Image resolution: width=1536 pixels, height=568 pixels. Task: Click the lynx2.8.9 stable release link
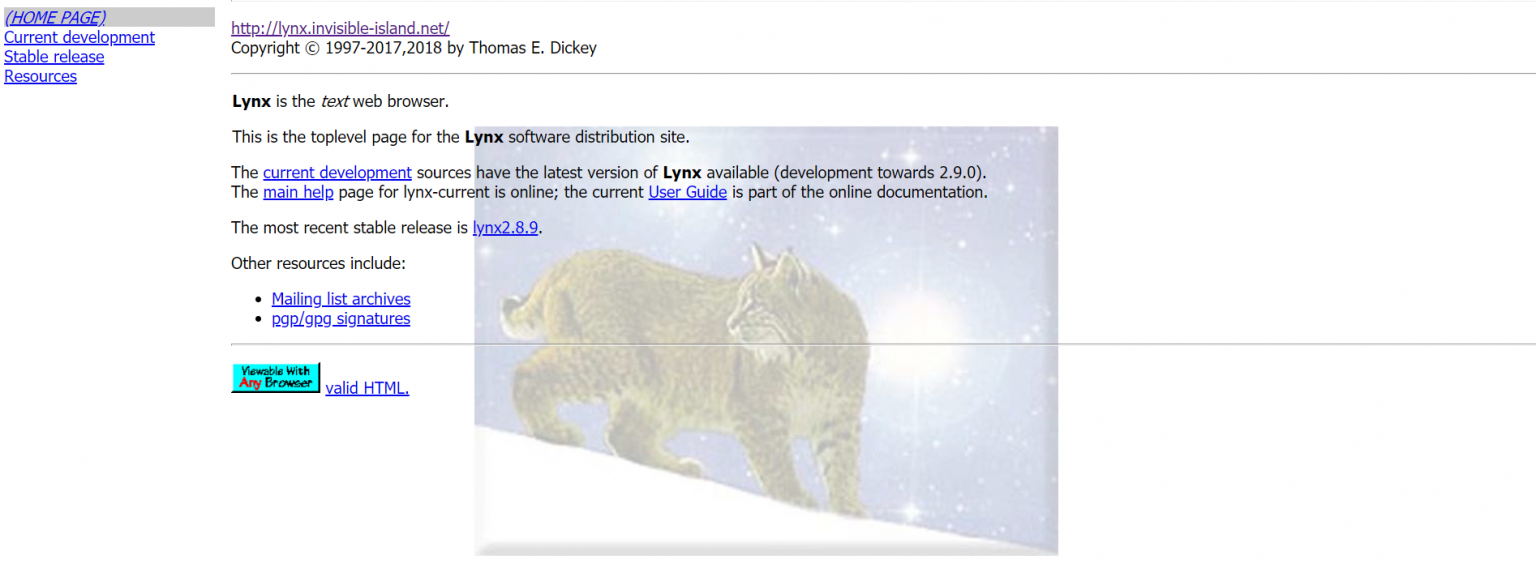(x=506, y=227)
